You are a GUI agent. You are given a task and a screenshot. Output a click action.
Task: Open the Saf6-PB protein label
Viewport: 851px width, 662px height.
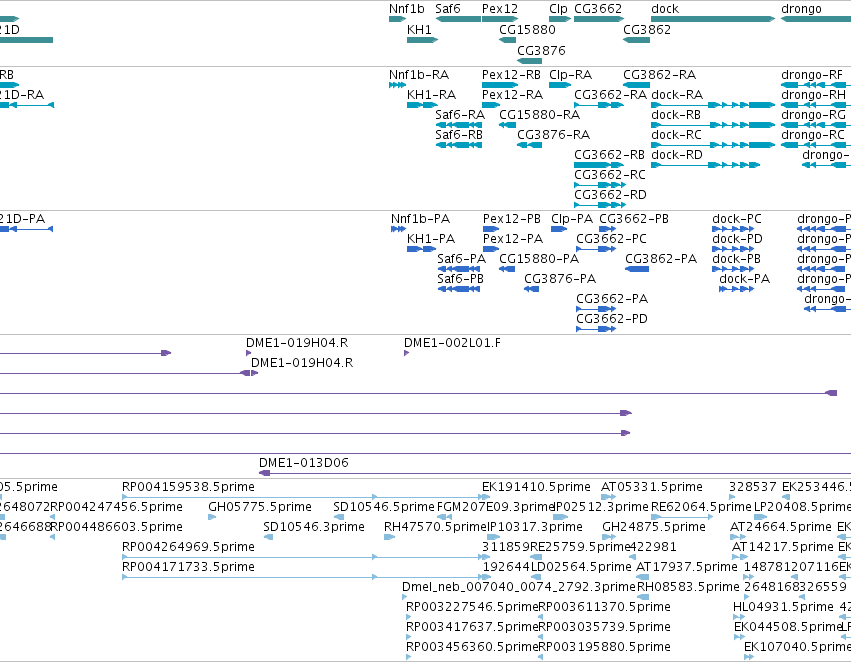460,279
